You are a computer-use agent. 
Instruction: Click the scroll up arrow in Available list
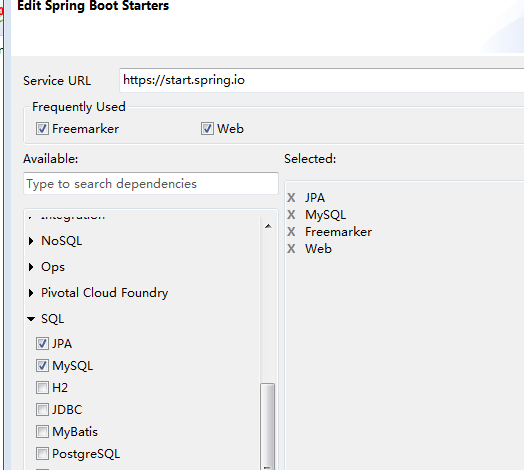[268, 226]
